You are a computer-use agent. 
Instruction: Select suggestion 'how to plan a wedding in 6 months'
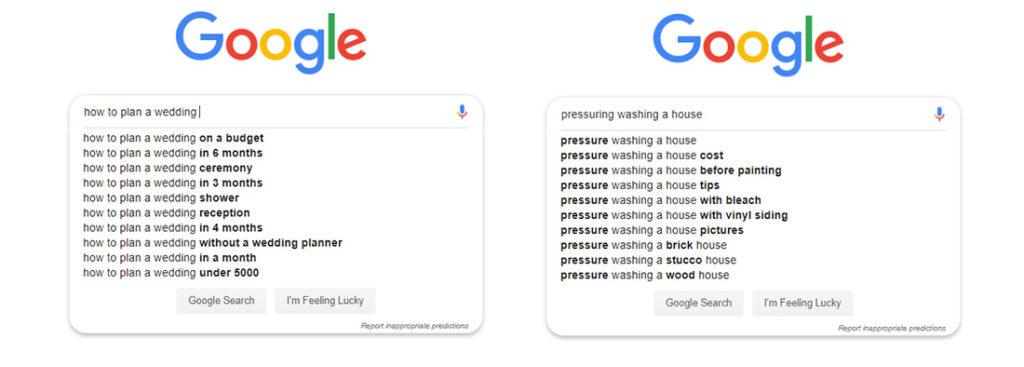click(173, 153)
